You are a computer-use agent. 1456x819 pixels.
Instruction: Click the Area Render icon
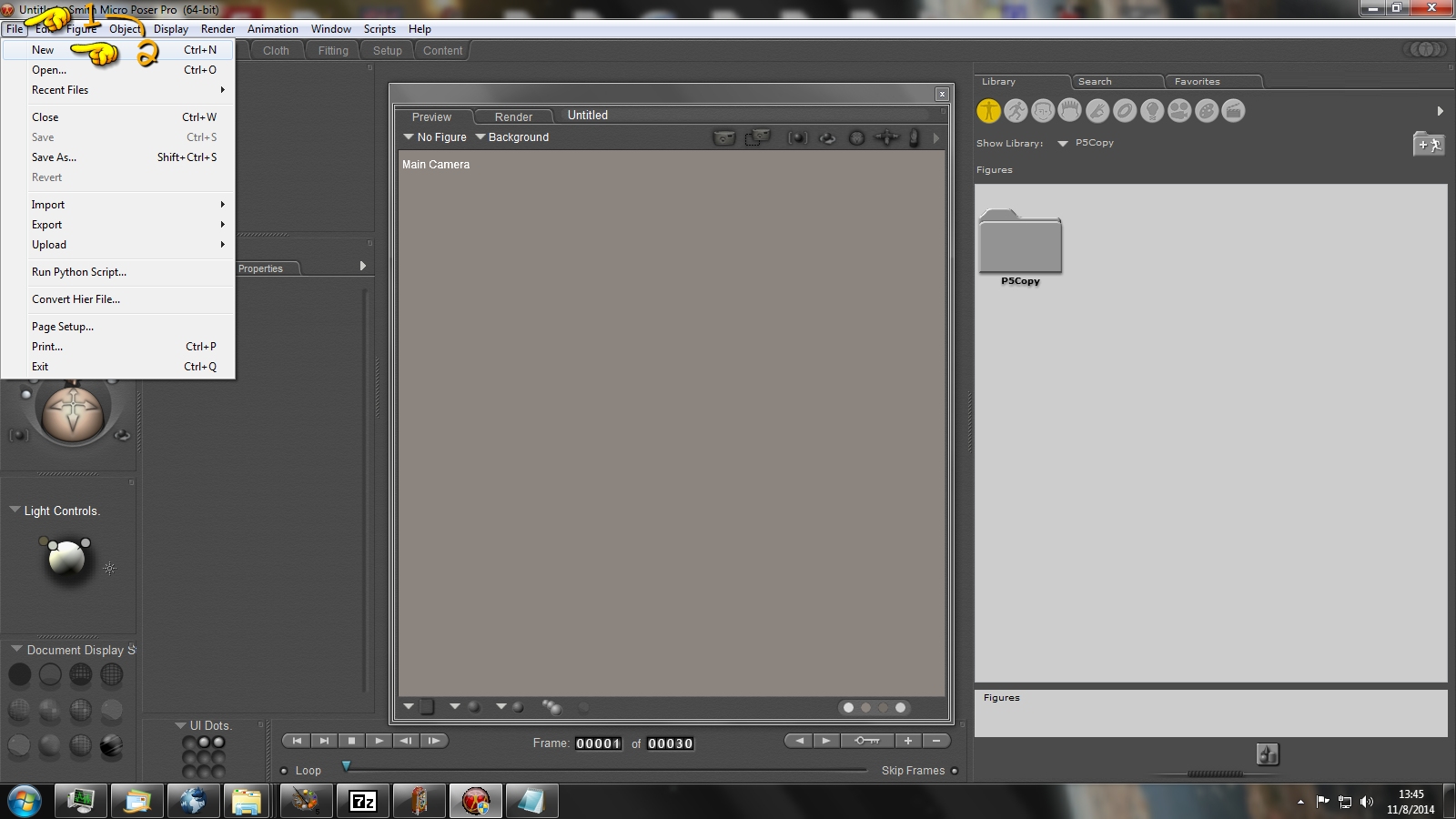pyautogui.click(x=757, y=137)
